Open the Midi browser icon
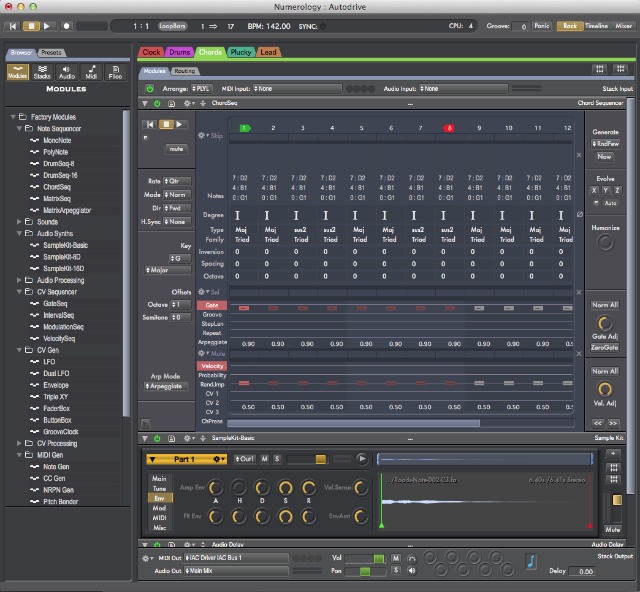The height and width of the screenshot is (592, 640). [91, 72]
